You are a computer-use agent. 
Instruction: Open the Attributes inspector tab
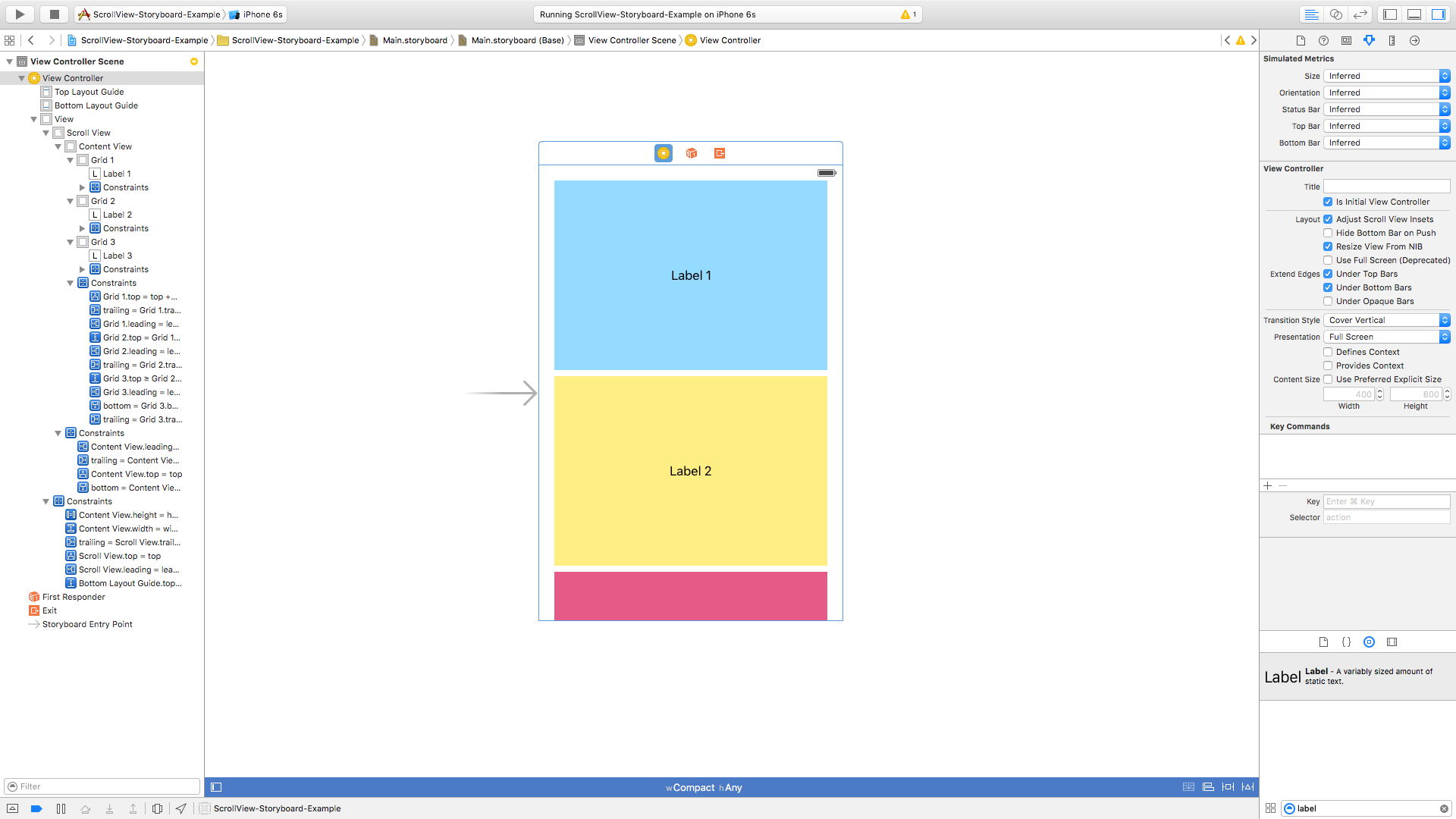point(1369,40)
